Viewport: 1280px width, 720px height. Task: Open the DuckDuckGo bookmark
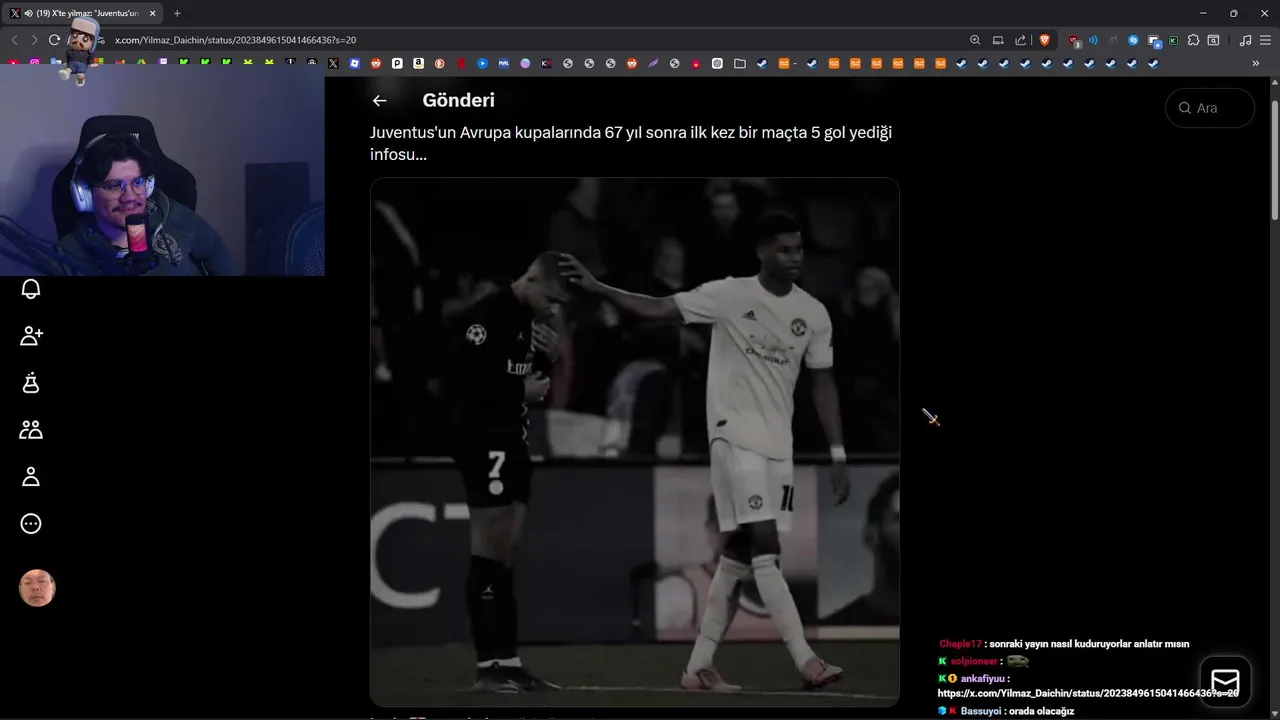pyautogui.click(x=439, y=63)
